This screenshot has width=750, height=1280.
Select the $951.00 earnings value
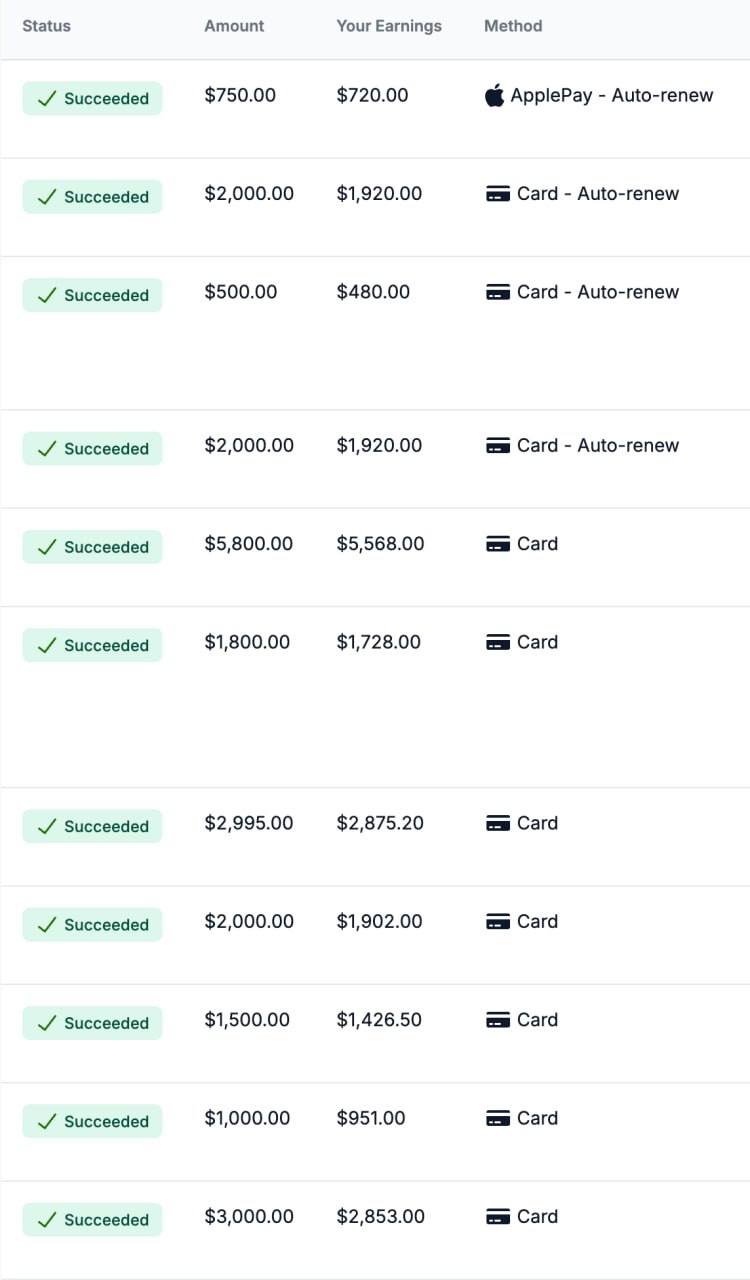[371, 1118]
